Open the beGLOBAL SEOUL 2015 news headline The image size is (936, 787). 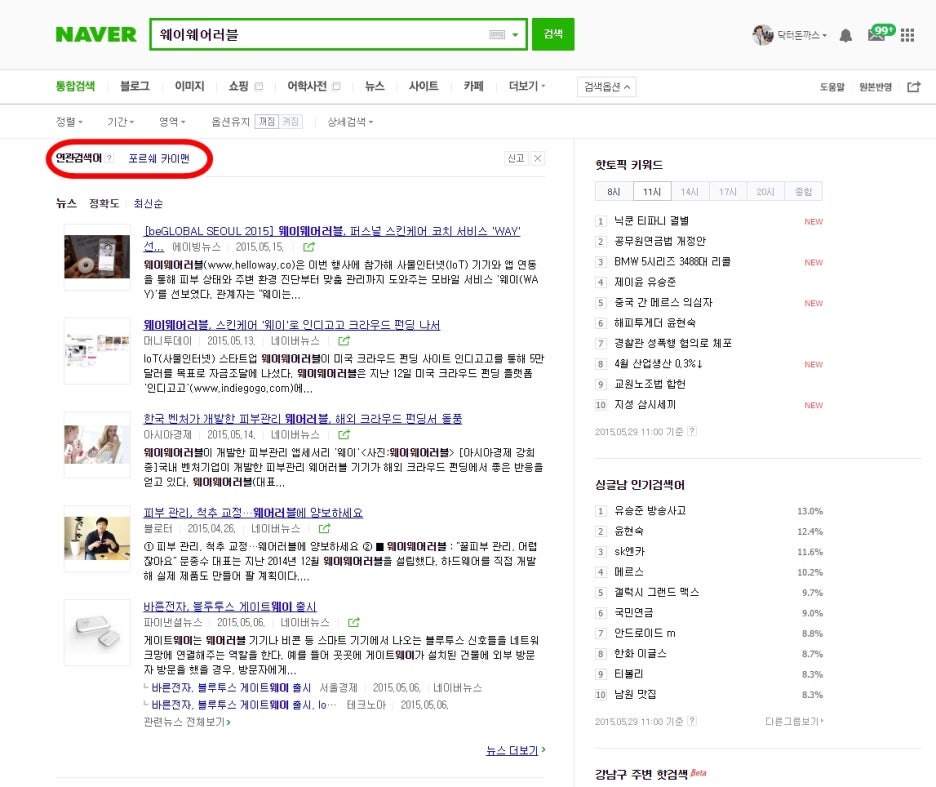332,238
